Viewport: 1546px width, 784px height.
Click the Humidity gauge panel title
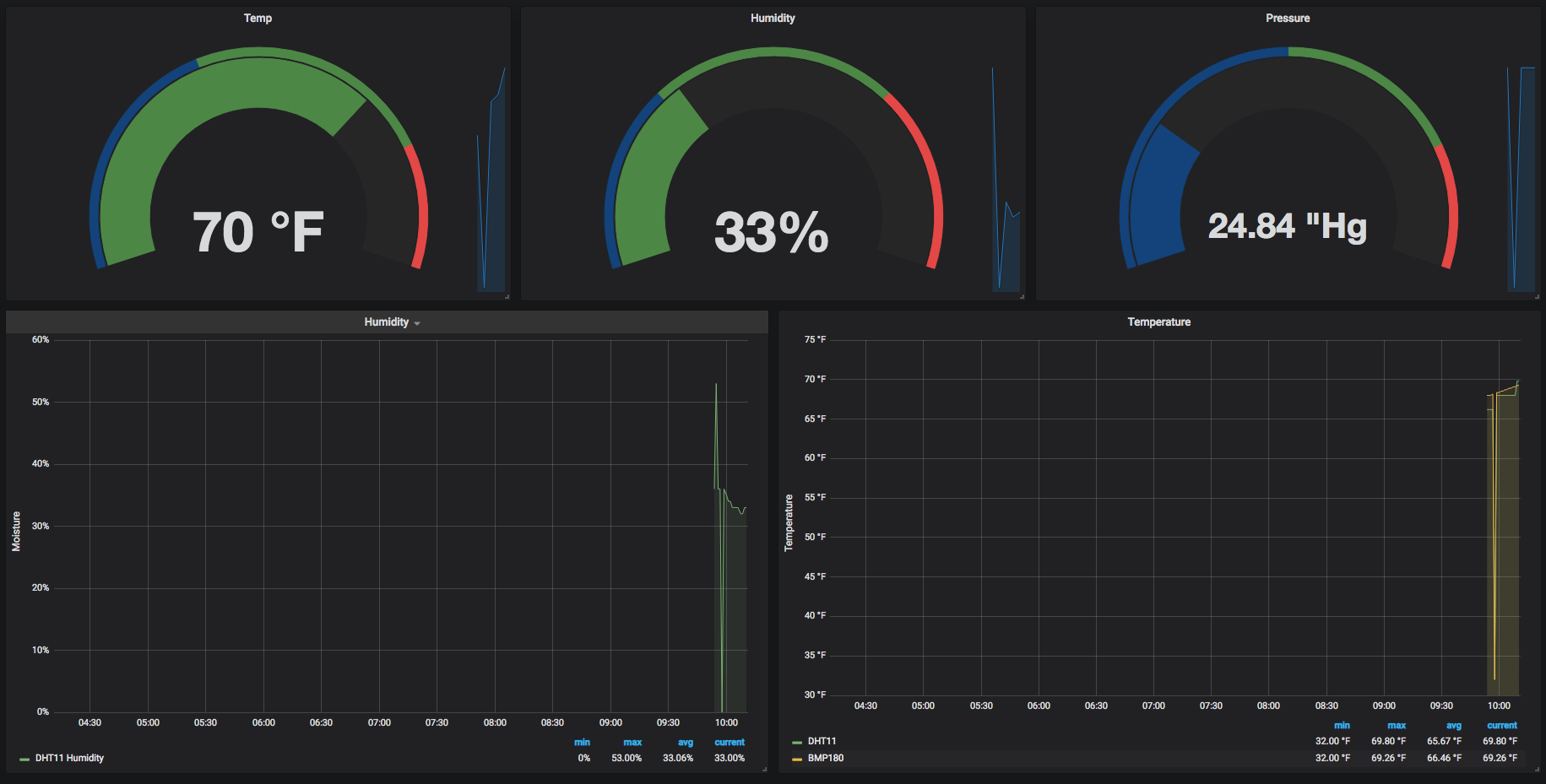pos(773,18)
